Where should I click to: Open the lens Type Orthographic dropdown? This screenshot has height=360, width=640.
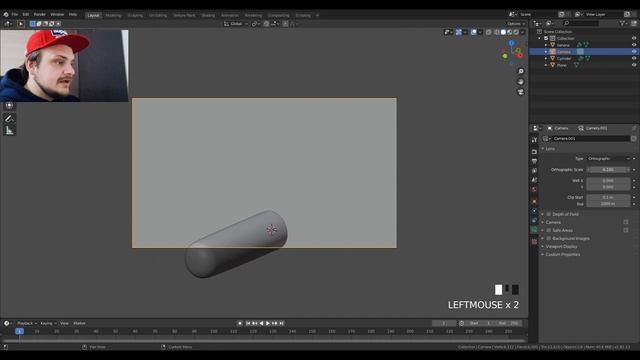point(609,159)
